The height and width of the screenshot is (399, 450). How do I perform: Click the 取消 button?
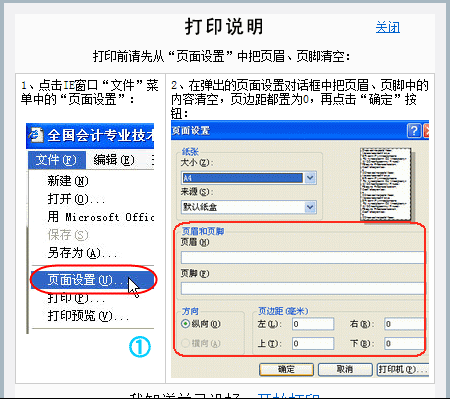(345, 369)
